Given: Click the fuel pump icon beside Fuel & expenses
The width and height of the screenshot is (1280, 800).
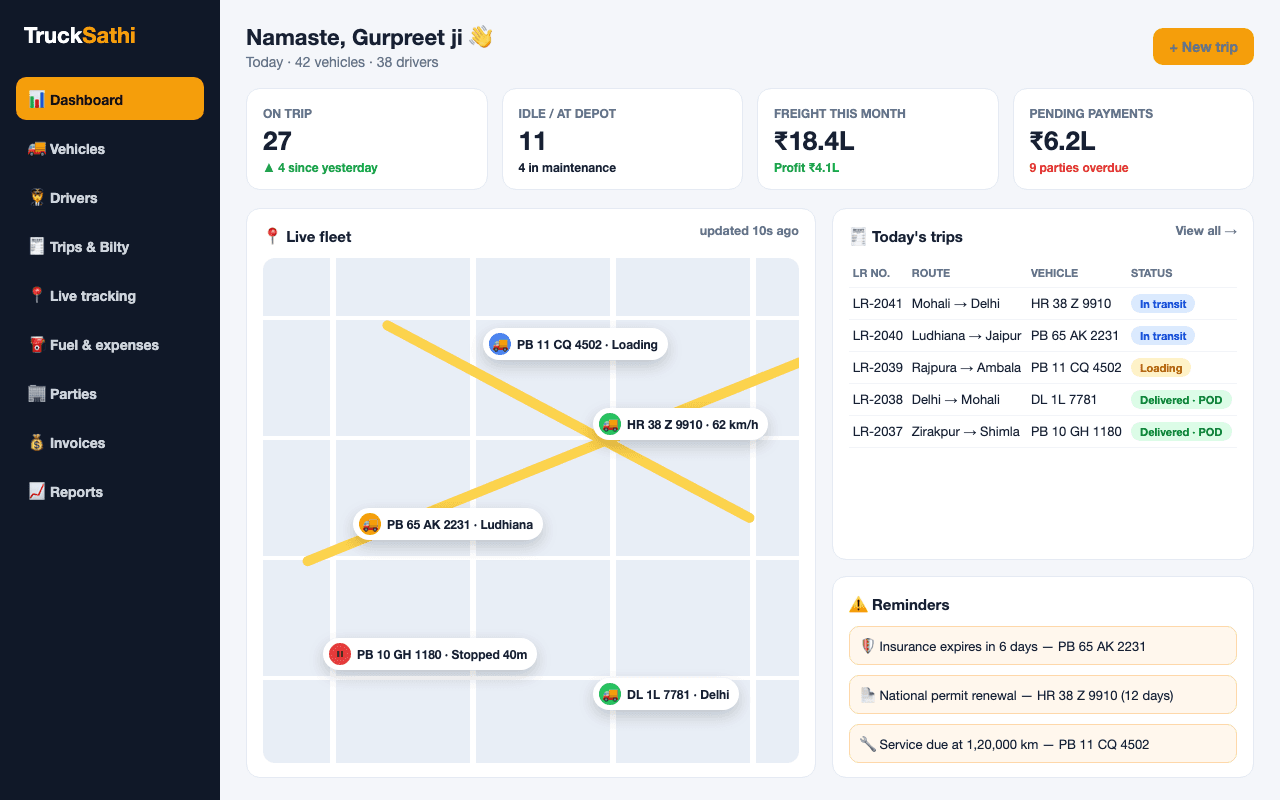Looking at the screenshot, I should pos(36,344).
